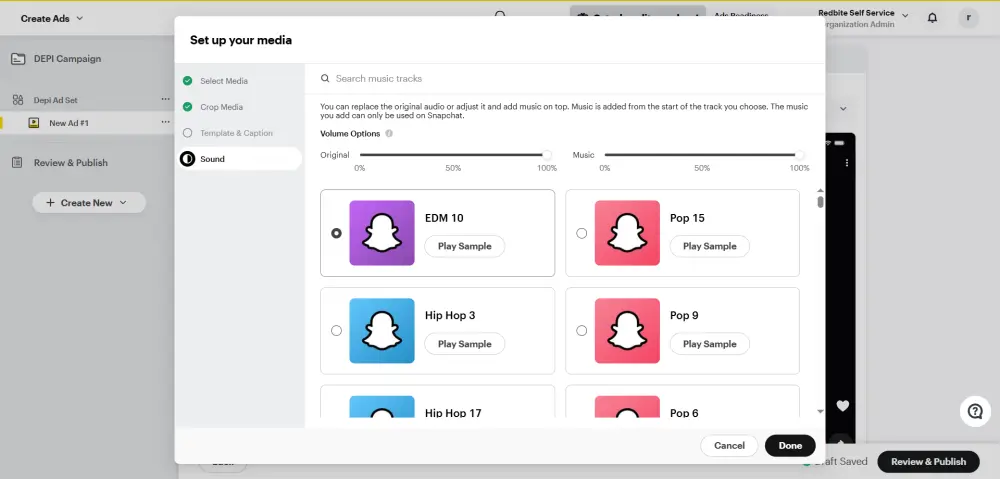Click the EDM 10 purple ghost thumbnail

(382, 233)
